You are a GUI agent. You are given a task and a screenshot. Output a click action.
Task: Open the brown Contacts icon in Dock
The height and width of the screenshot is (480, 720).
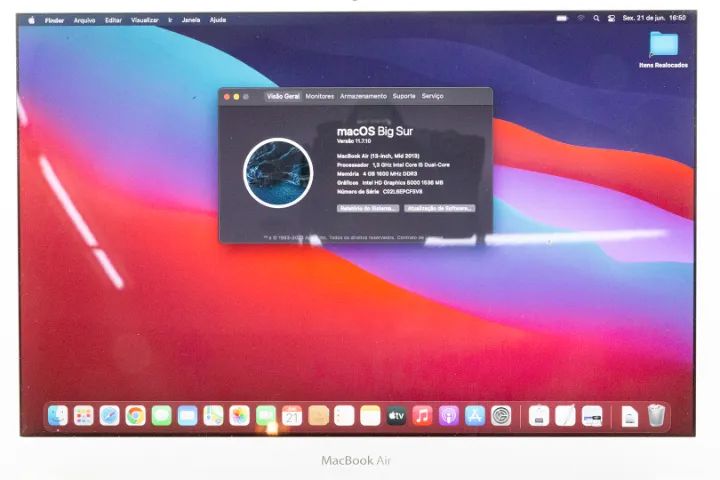tap(318, 416)
